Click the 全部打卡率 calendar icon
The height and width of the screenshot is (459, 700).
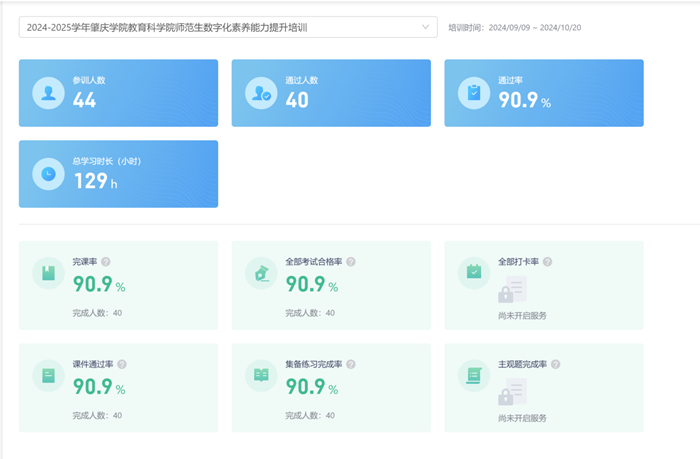click(474, 273)
